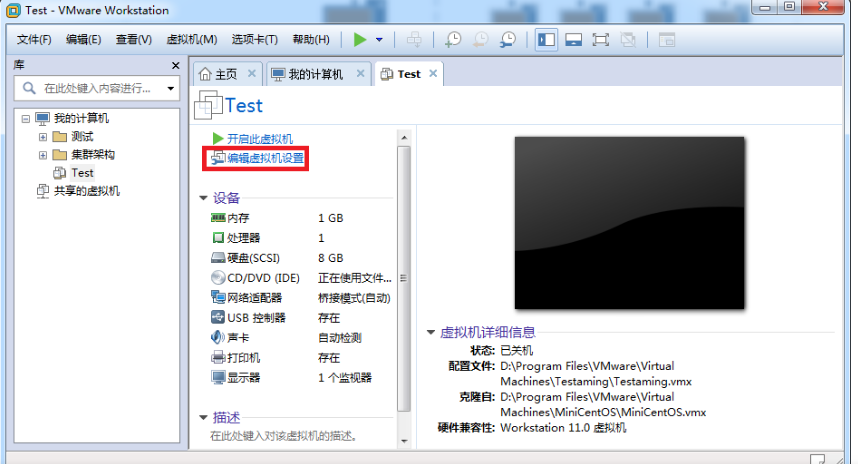
Task: Open the 选项卡(T) menu
Action: pyautogui.click(x=254, y=39)
